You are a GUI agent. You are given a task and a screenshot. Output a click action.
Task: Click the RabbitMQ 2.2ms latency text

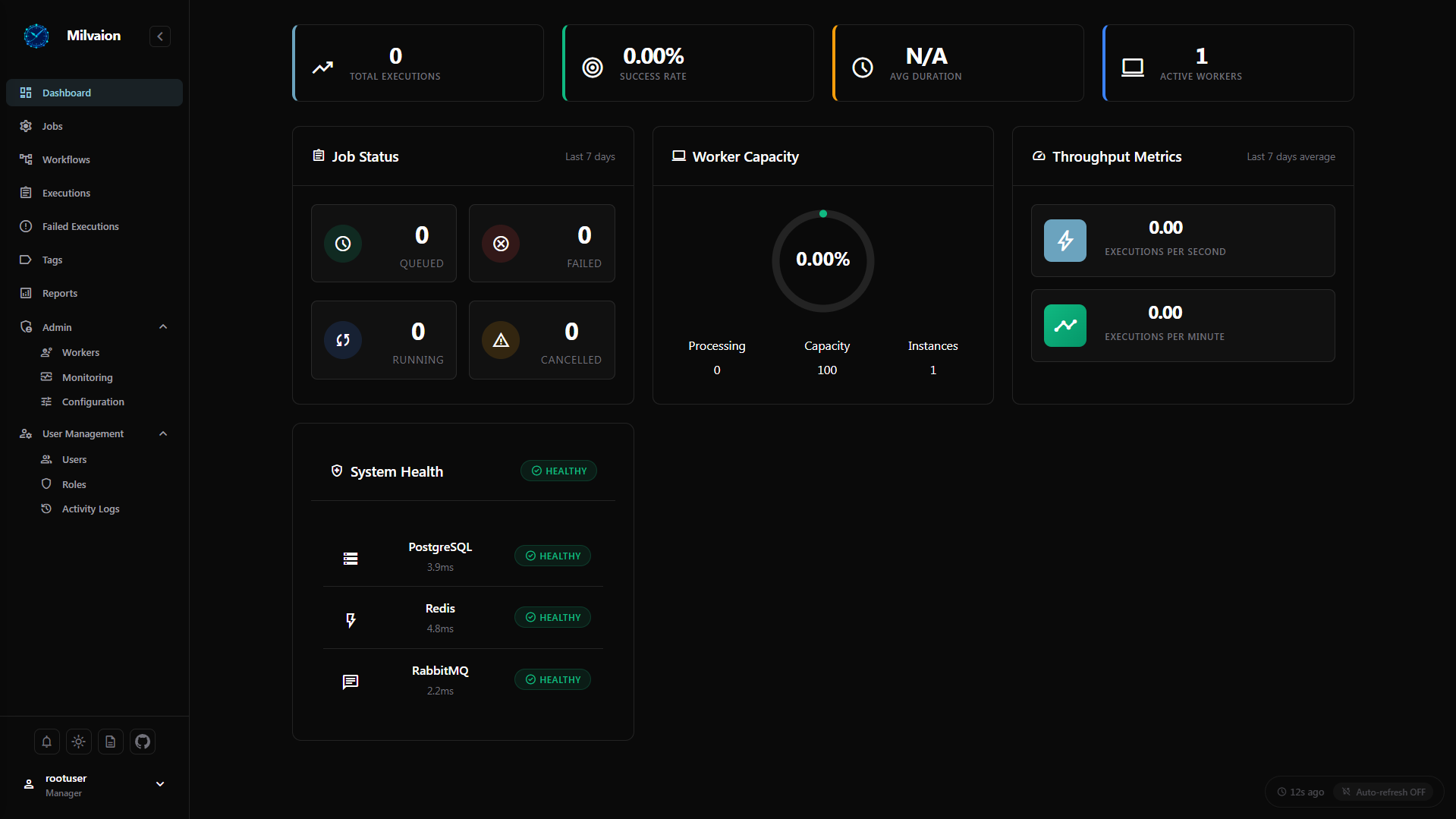[440, 691]
